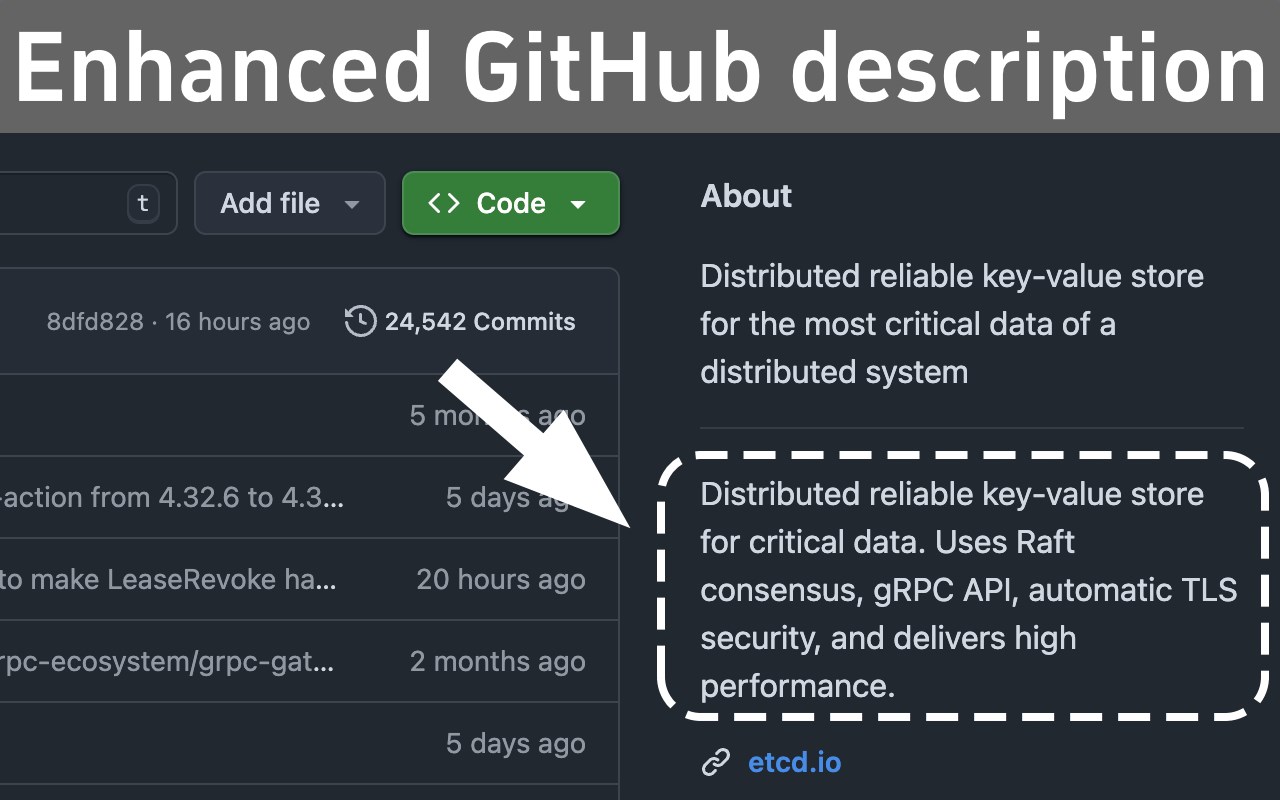This screenshot has width=1280, height=800.
Task: Click the Add file button label
Action: [x=270, y=204]
